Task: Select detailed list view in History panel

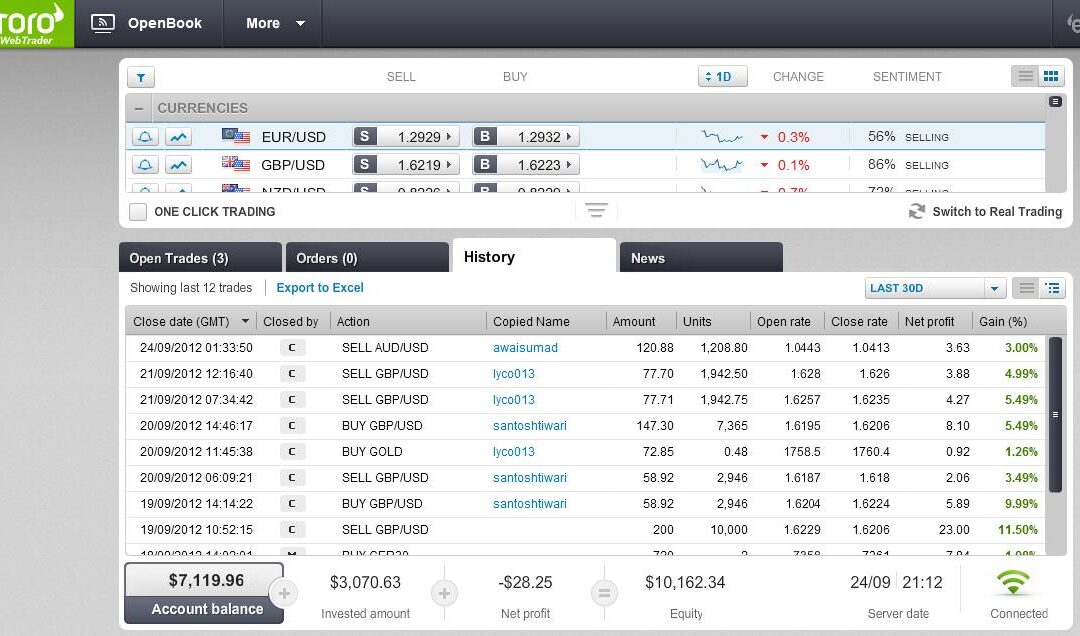Action: 1052,288
